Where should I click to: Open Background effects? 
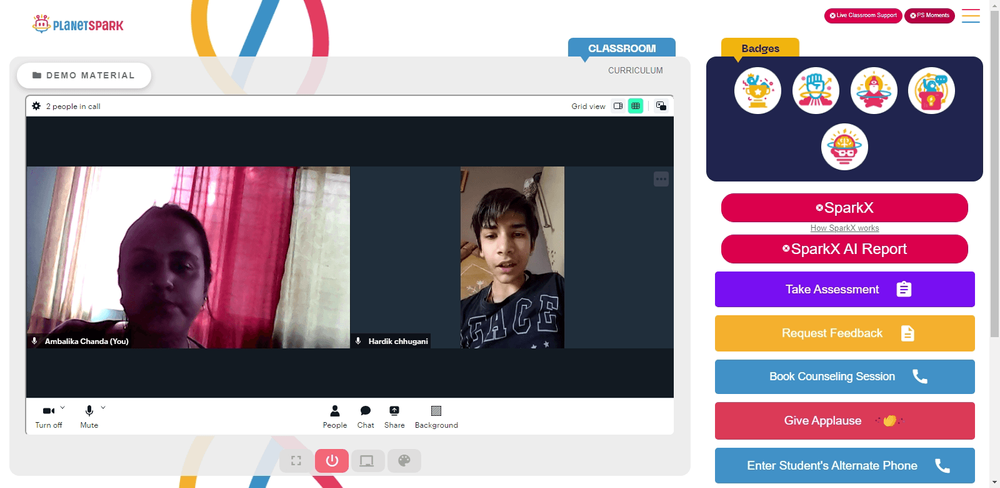click(x=436, y=417)
